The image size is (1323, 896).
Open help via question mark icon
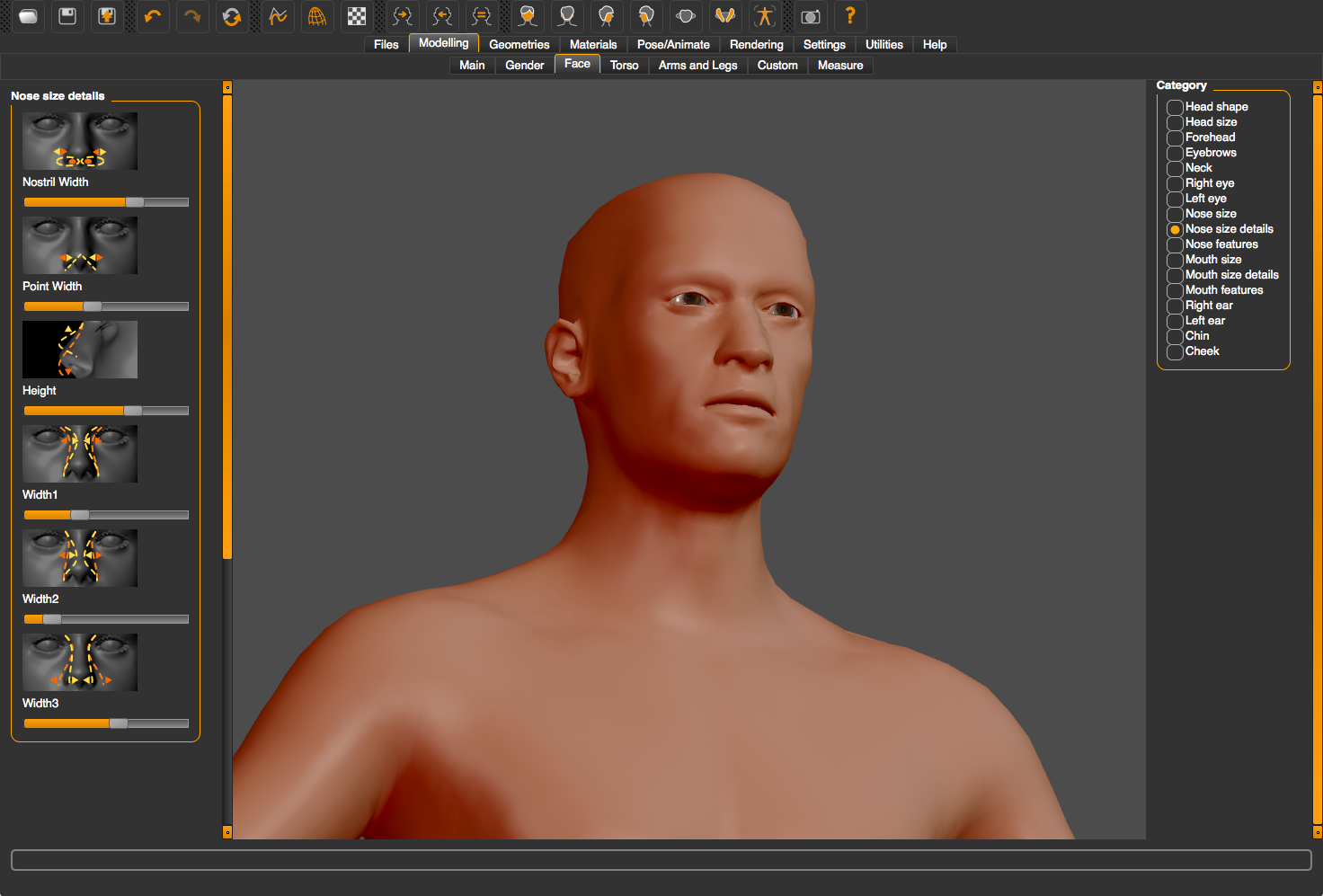pos(849,16)
